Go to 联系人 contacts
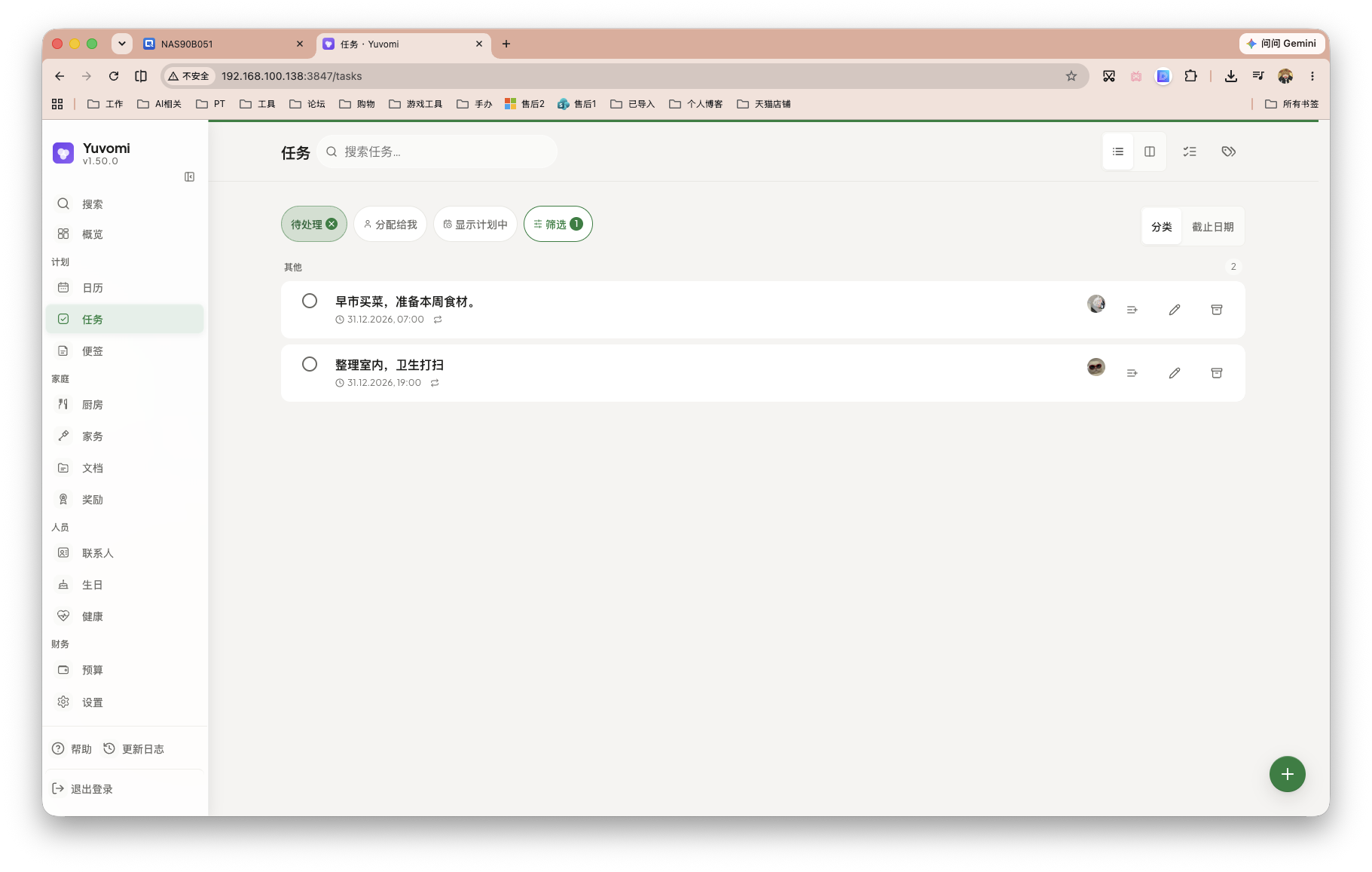This screenshot has width=1372, height=872. 124,553
